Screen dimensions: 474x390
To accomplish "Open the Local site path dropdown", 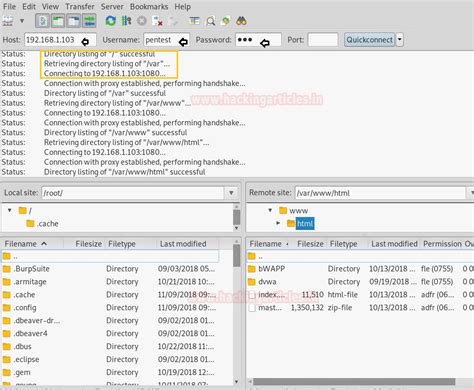I will point(231,193).
